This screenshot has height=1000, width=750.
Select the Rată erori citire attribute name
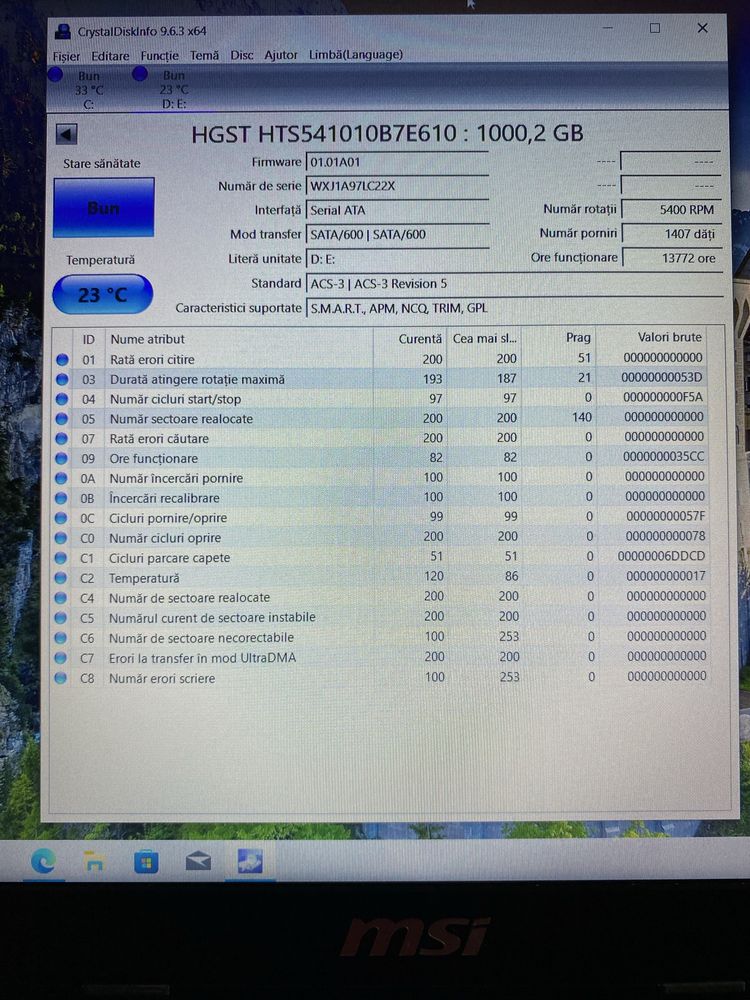pos(152,360)
